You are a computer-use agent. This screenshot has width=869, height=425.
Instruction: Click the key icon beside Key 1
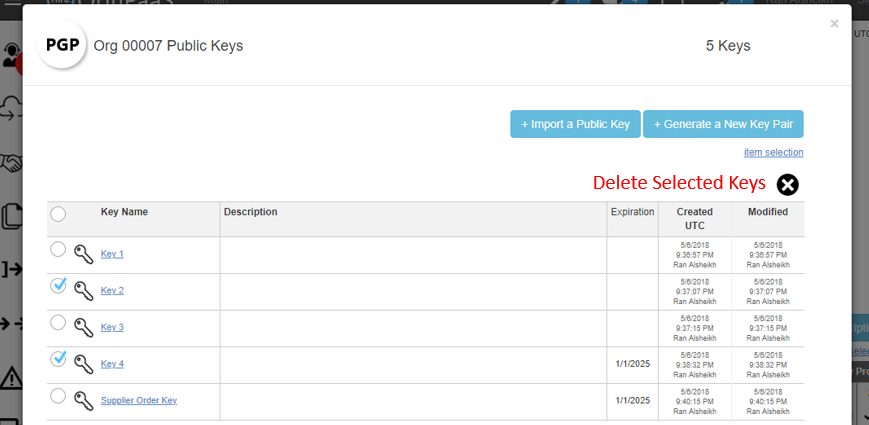[83, 254]
